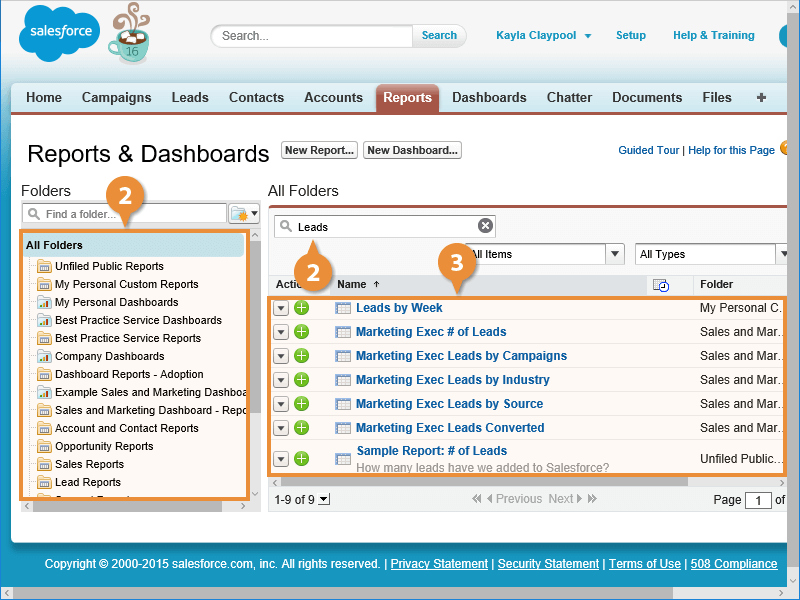
Task: Select All Folders in folder tree
Action: (x=134, y=245)
